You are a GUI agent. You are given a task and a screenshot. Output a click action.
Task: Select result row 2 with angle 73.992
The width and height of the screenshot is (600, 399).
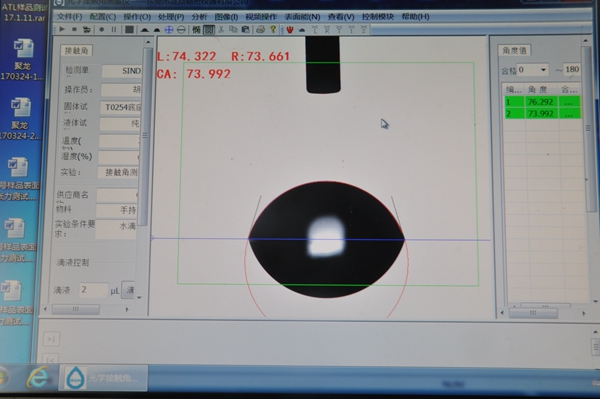coord(542,114)
